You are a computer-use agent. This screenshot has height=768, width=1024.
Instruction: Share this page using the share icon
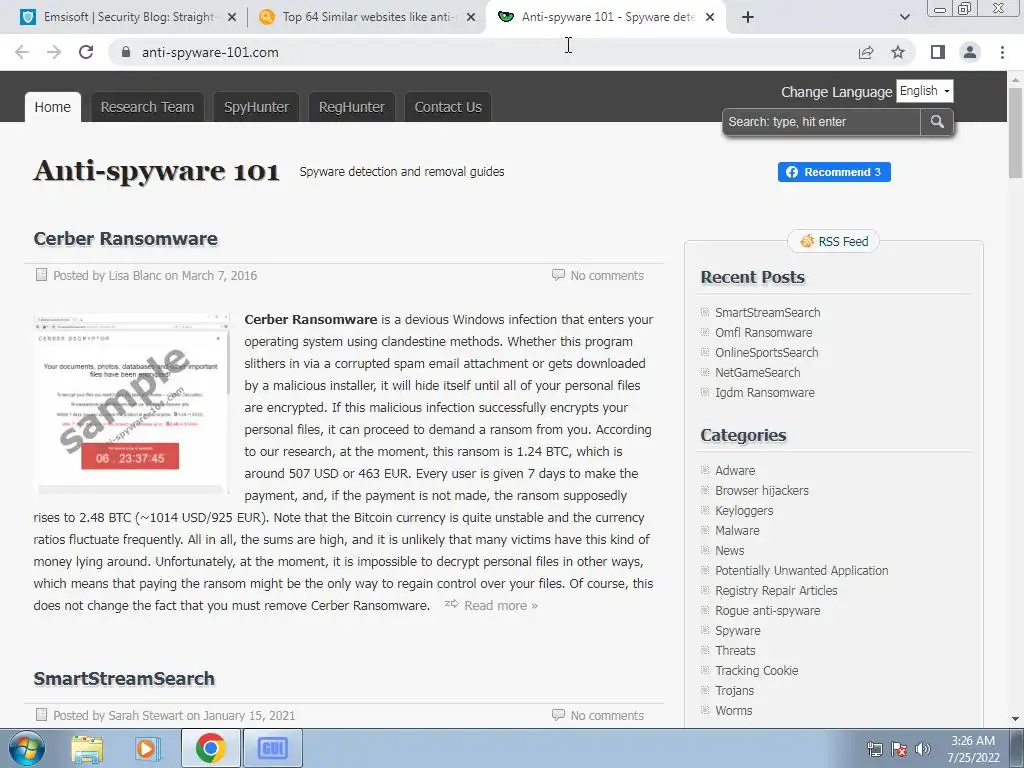tap(866, 52)
